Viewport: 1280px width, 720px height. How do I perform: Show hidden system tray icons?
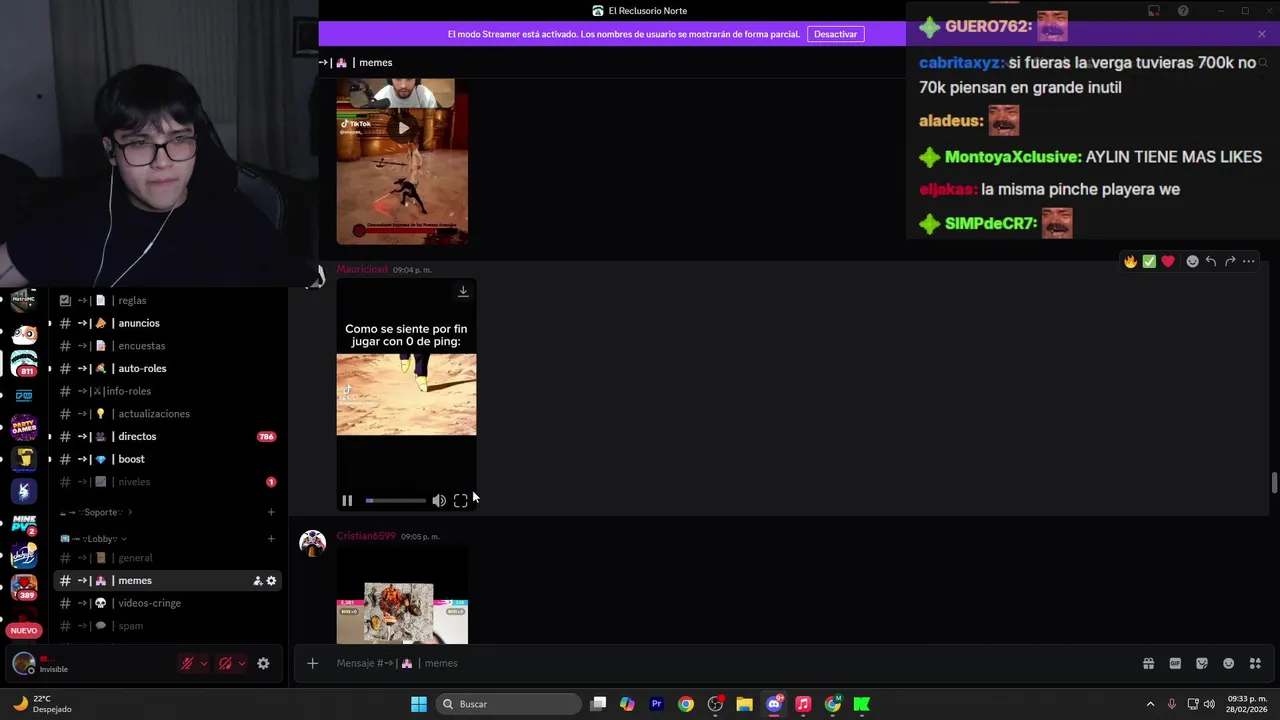(x=1150, y=704)
